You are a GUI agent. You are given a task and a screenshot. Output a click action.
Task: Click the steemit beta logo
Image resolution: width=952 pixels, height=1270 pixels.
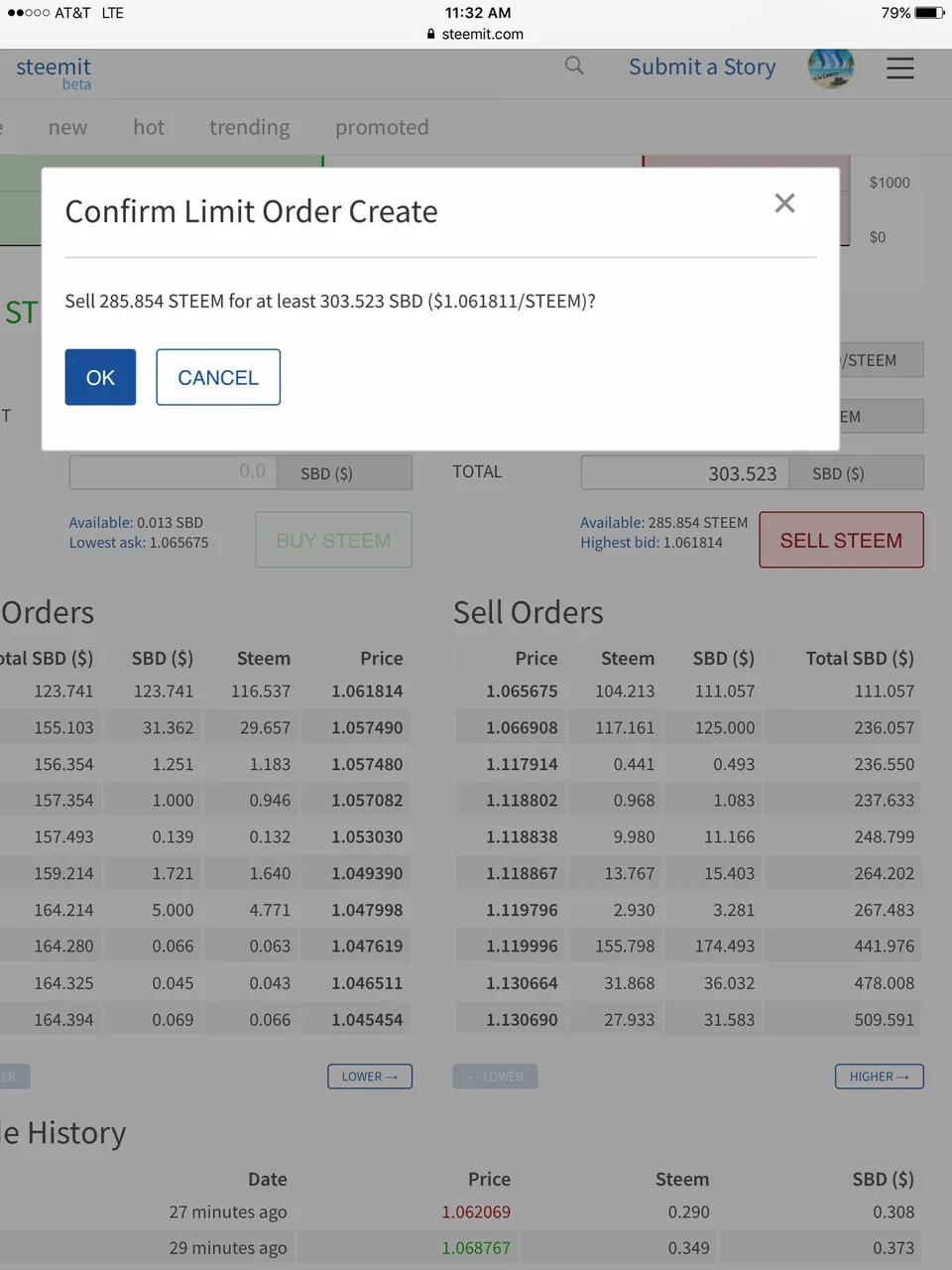(x=54, y=72)
